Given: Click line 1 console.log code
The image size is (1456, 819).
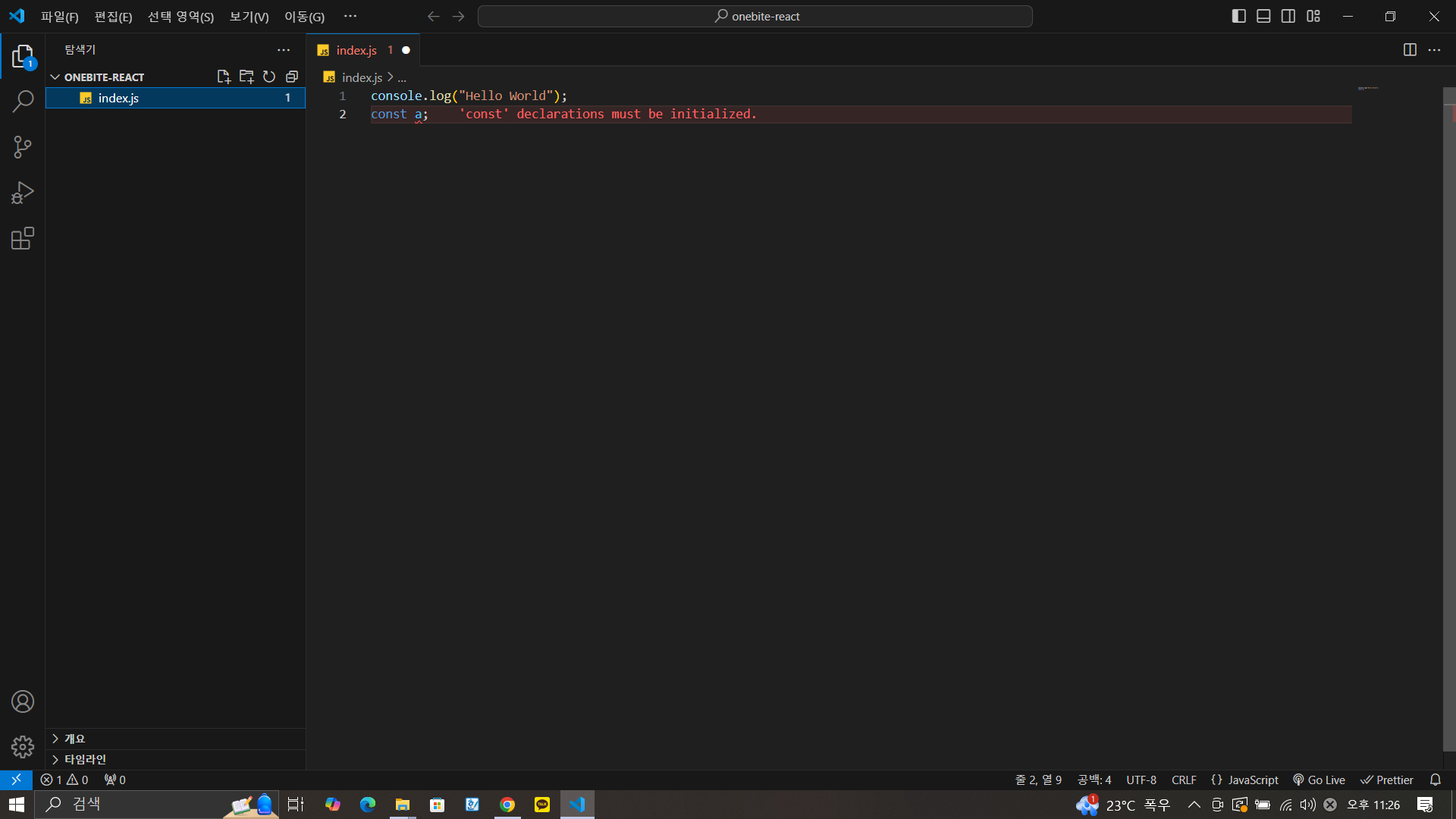Looking at the screenshot, I should click(469, 96).
